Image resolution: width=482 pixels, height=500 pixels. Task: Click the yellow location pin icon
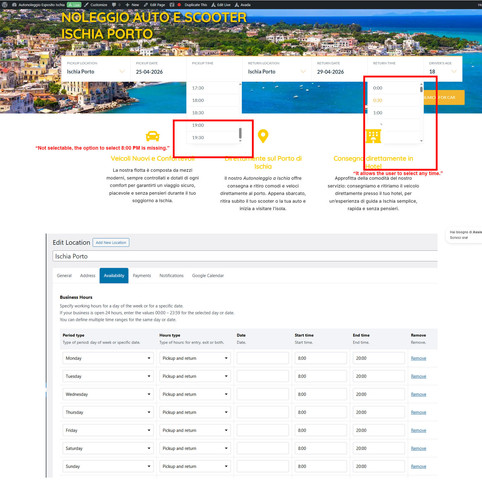[263, 136]
